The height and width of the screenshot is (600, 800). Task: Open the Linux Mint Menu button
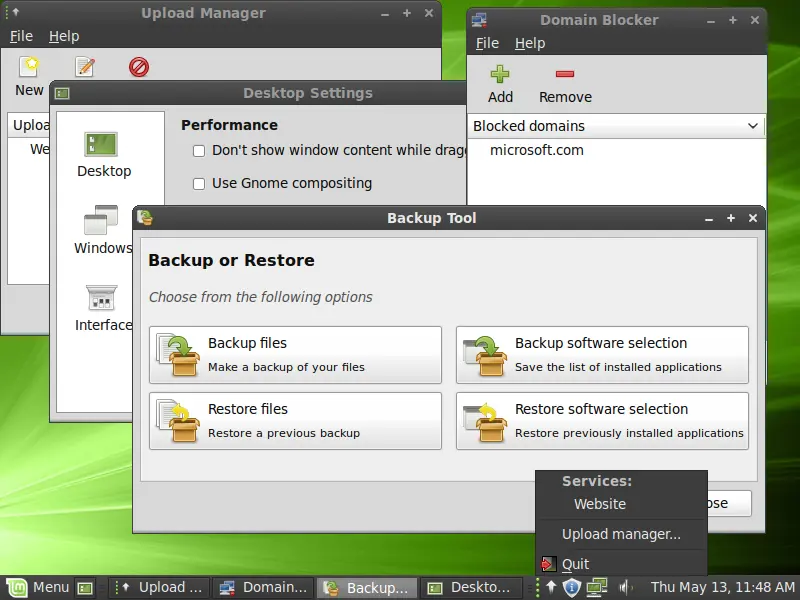37,587
